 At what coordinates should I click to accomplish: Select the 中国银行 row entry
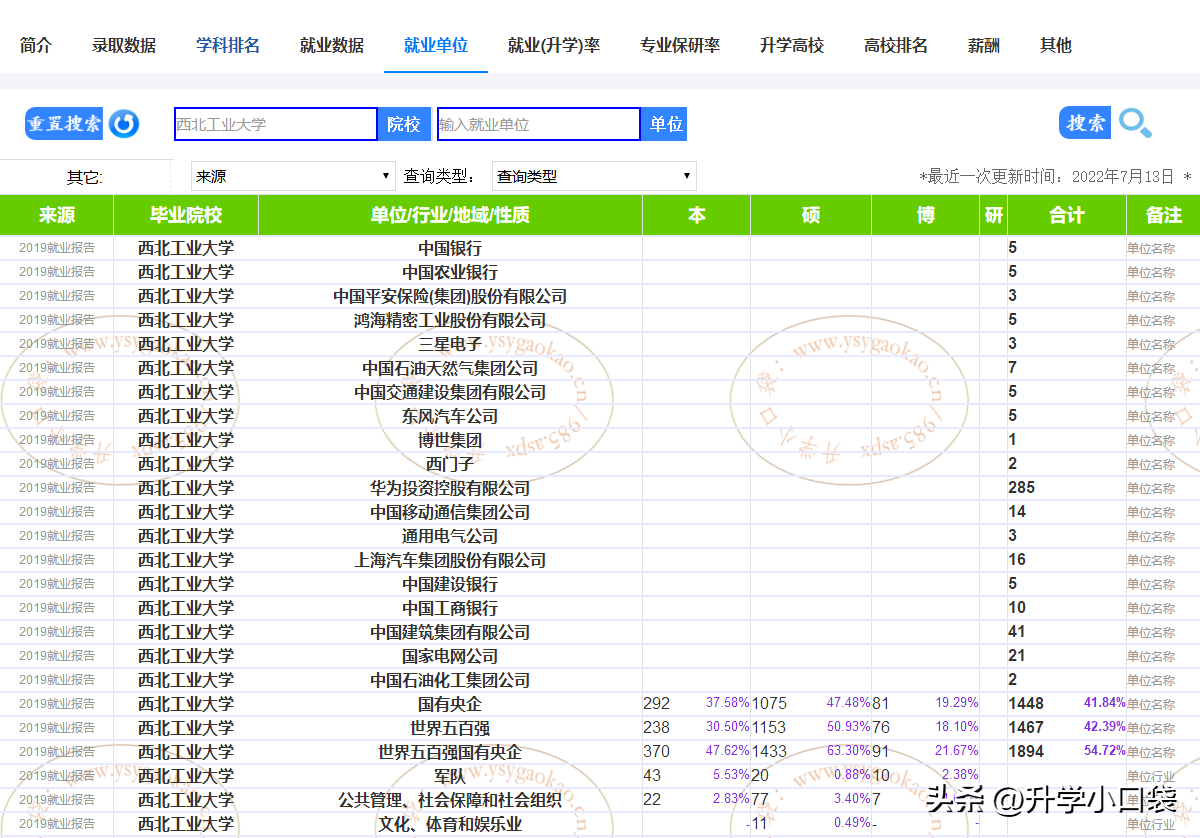coord(450,248)
